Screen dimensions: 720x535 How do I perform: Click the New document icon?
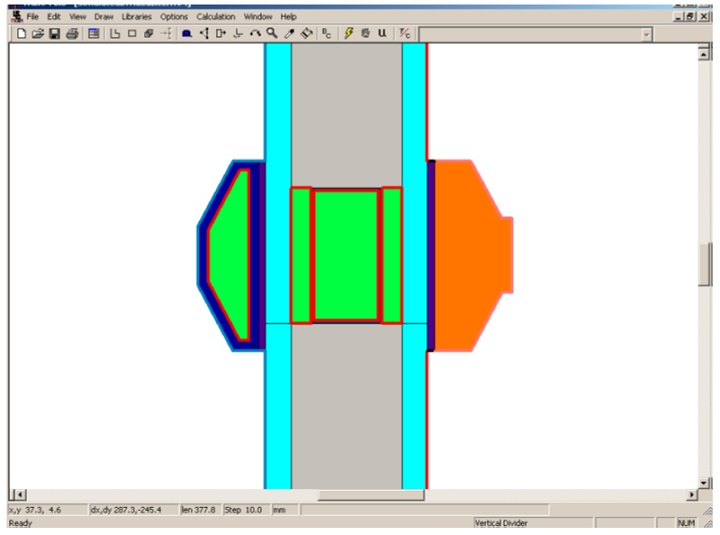[22, 34]
